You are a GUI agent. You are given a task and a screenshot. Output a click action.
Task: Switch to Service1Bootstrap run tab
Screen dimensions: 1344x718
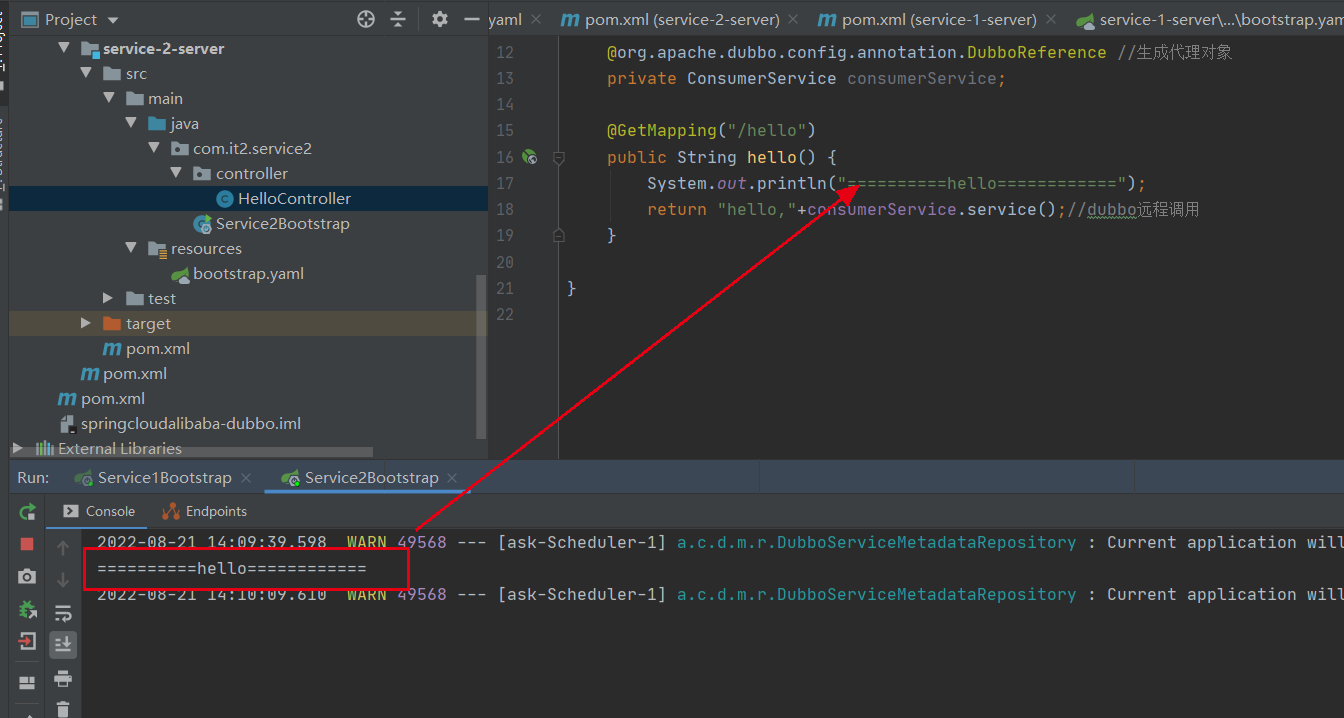pyautogui.click(x=164, y=478)
